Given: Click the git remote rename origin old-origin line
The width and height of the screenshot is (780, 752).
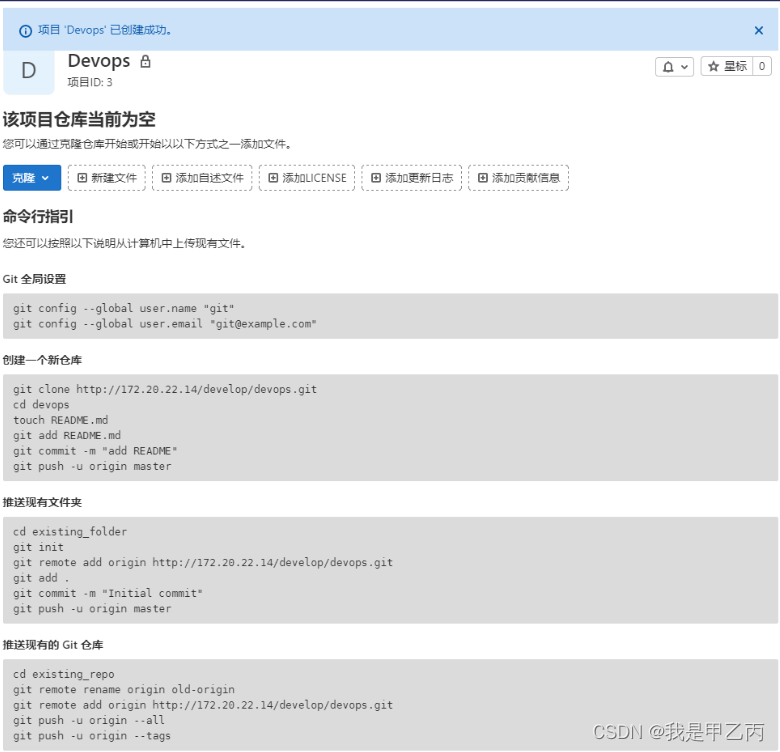Looking at the screenshot, I should click(124, 690).
